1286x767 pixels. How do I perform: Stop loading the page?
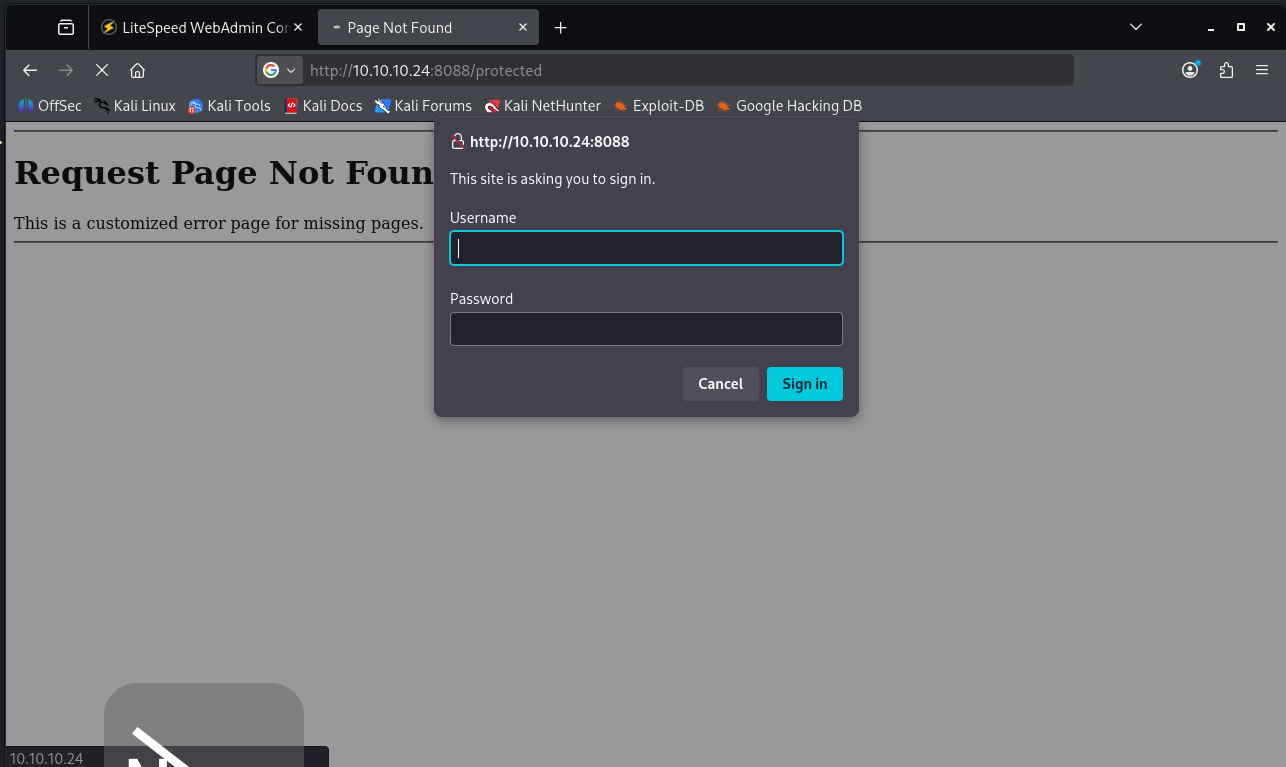coord(101,70)
